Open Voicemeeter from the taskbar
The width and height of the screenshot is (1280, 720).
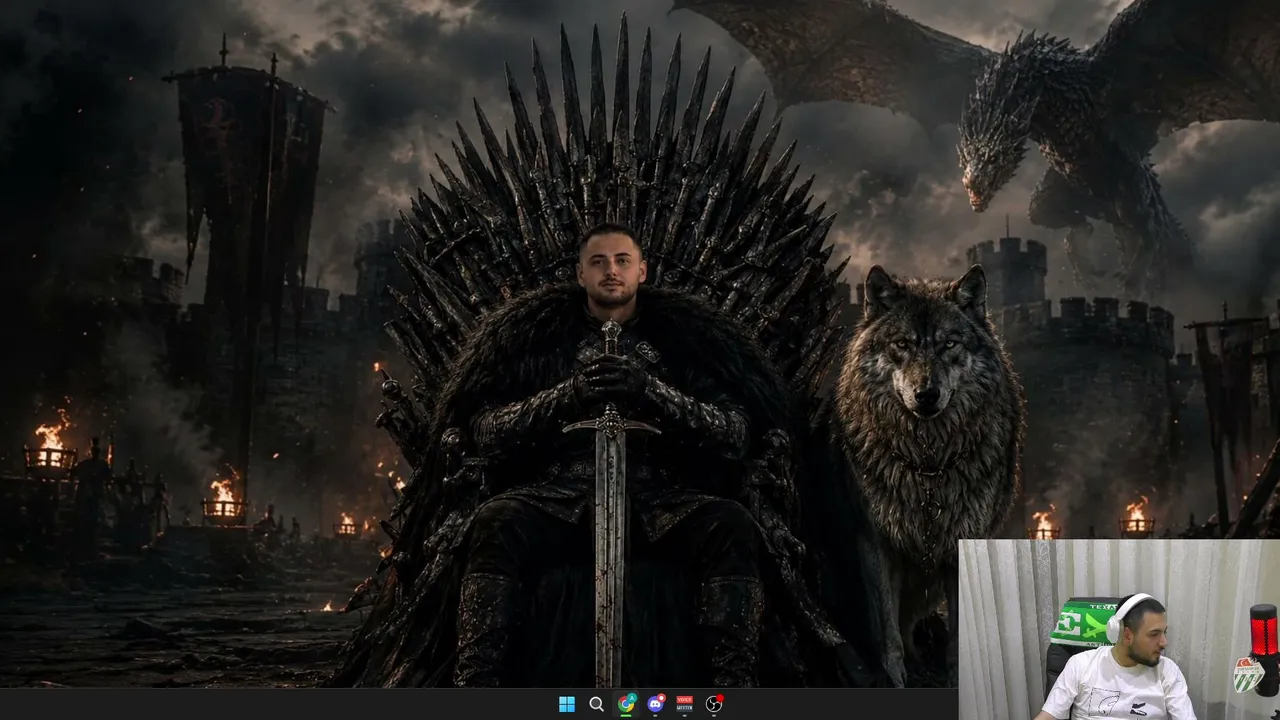685,704
